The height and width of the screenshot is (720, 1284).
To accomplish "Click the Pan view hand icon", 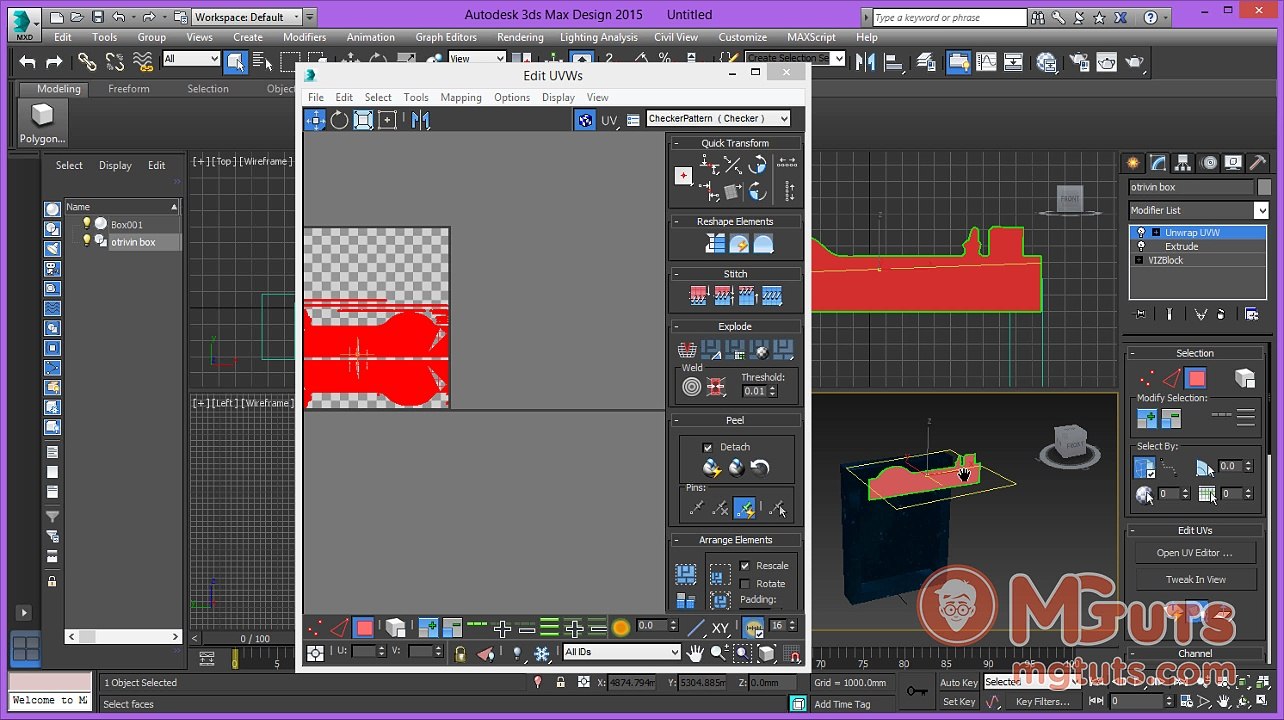I will tap(695, 653).
